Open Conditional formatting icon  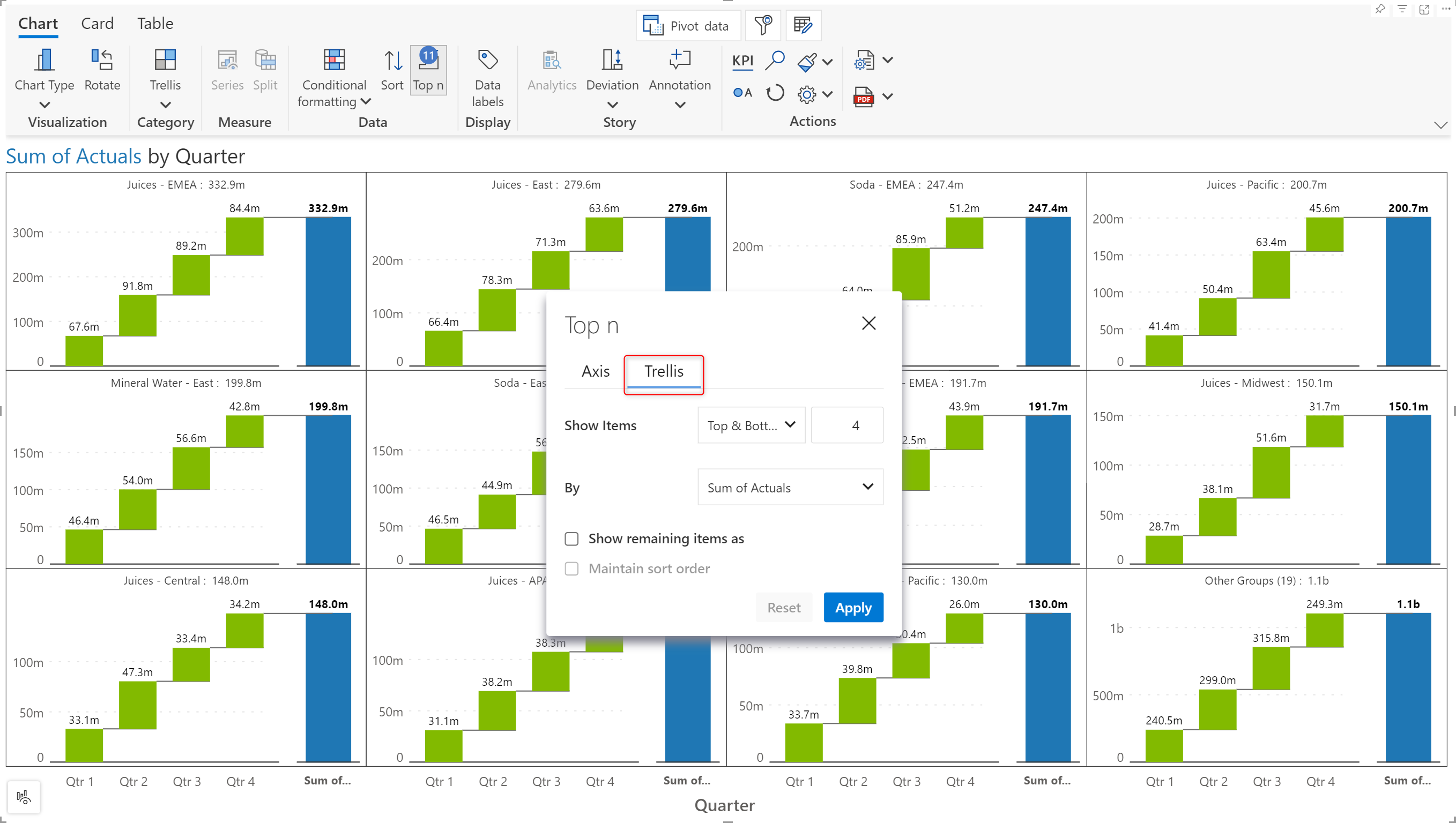point(333,60)
